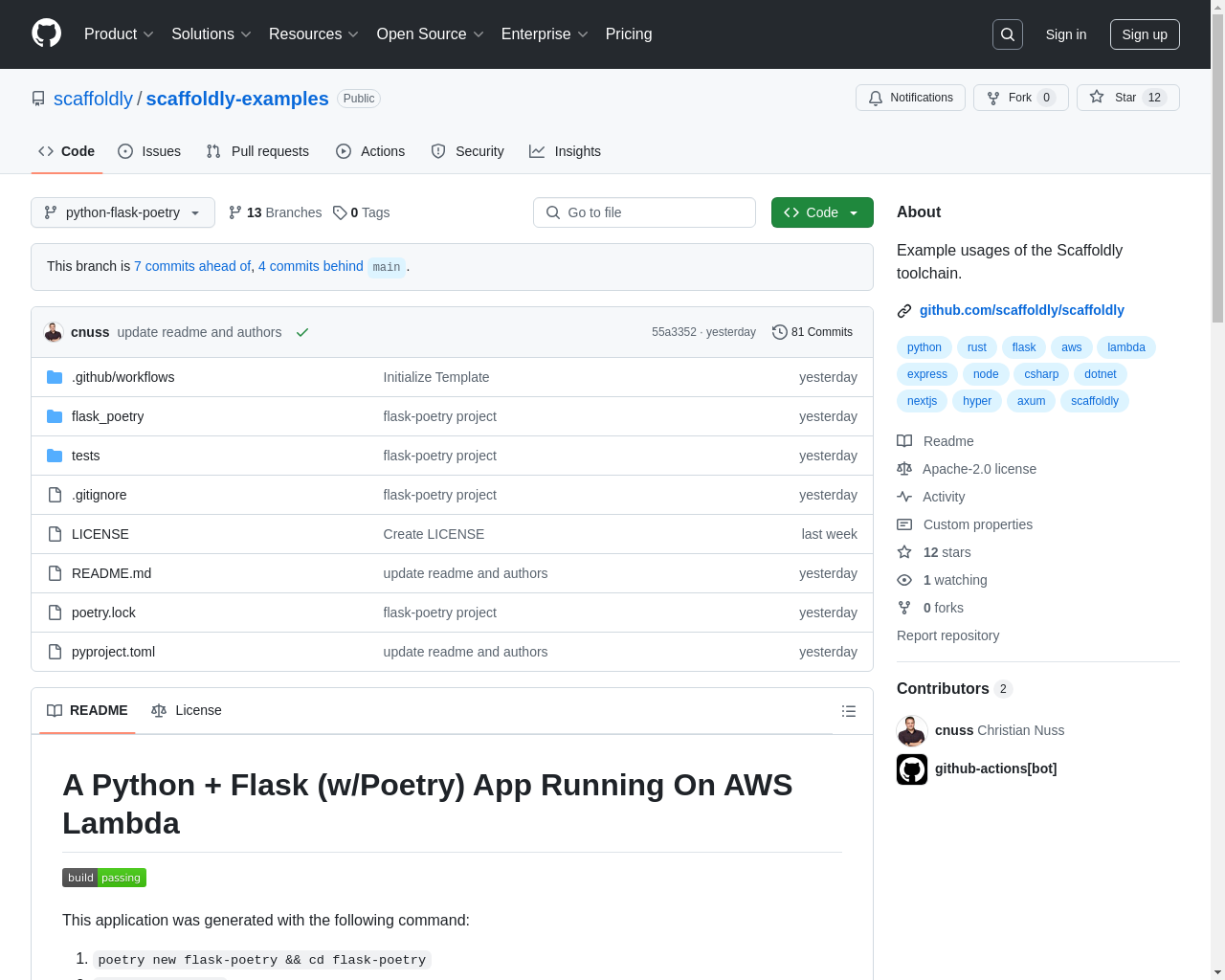
Task: Click the flask_poetry folder icon
Action: point(55,416)
